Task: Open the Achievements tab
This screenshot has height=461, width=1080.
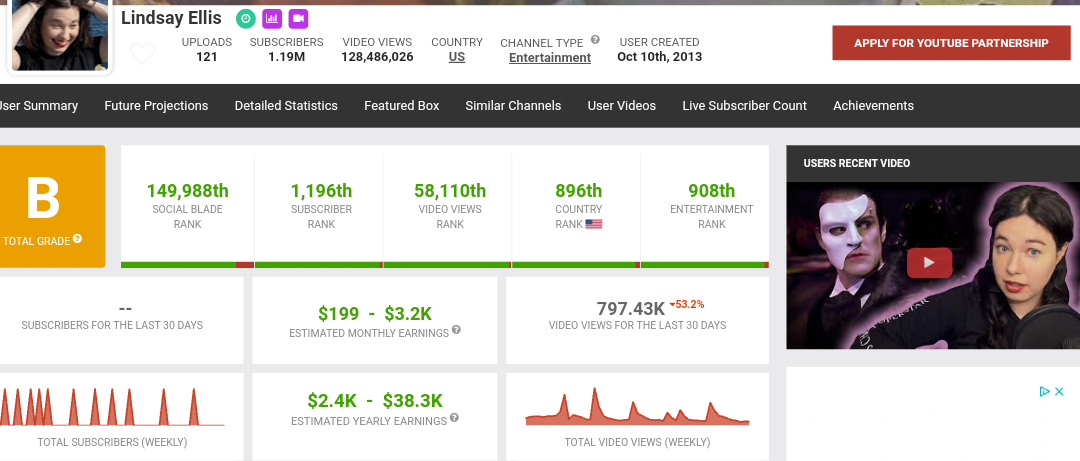Action: pos(873,105)
